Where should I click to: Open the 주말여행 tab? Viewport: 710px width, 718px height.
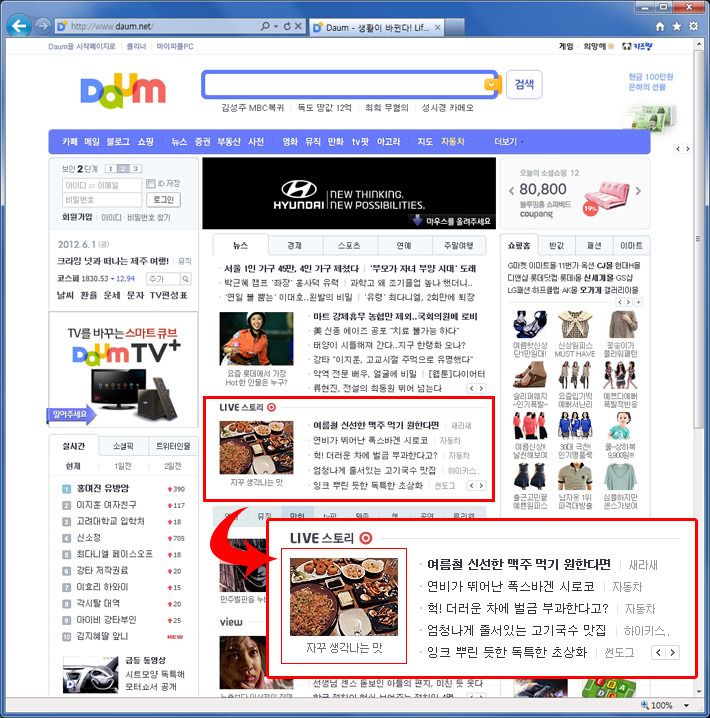coord(458,245)
